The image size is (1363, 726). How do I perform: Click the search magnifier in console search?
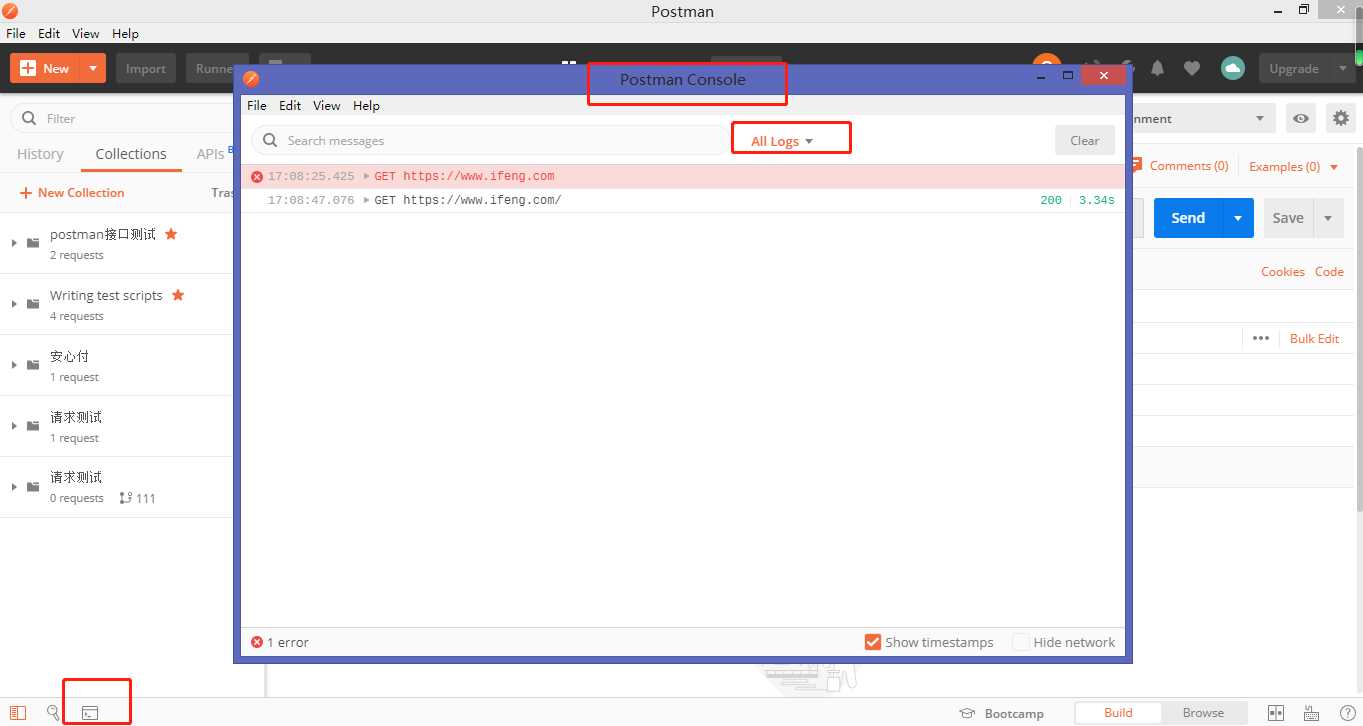tap(270, 141)
